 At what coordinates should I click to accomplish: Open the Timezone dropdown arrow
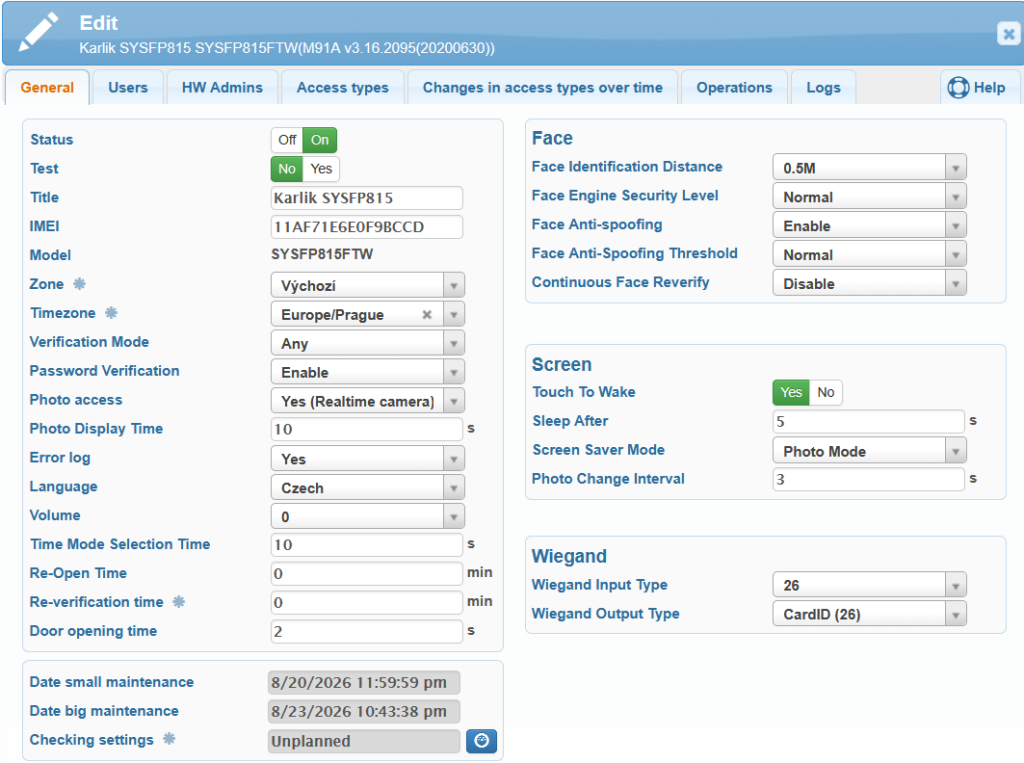tap(454, 314)
